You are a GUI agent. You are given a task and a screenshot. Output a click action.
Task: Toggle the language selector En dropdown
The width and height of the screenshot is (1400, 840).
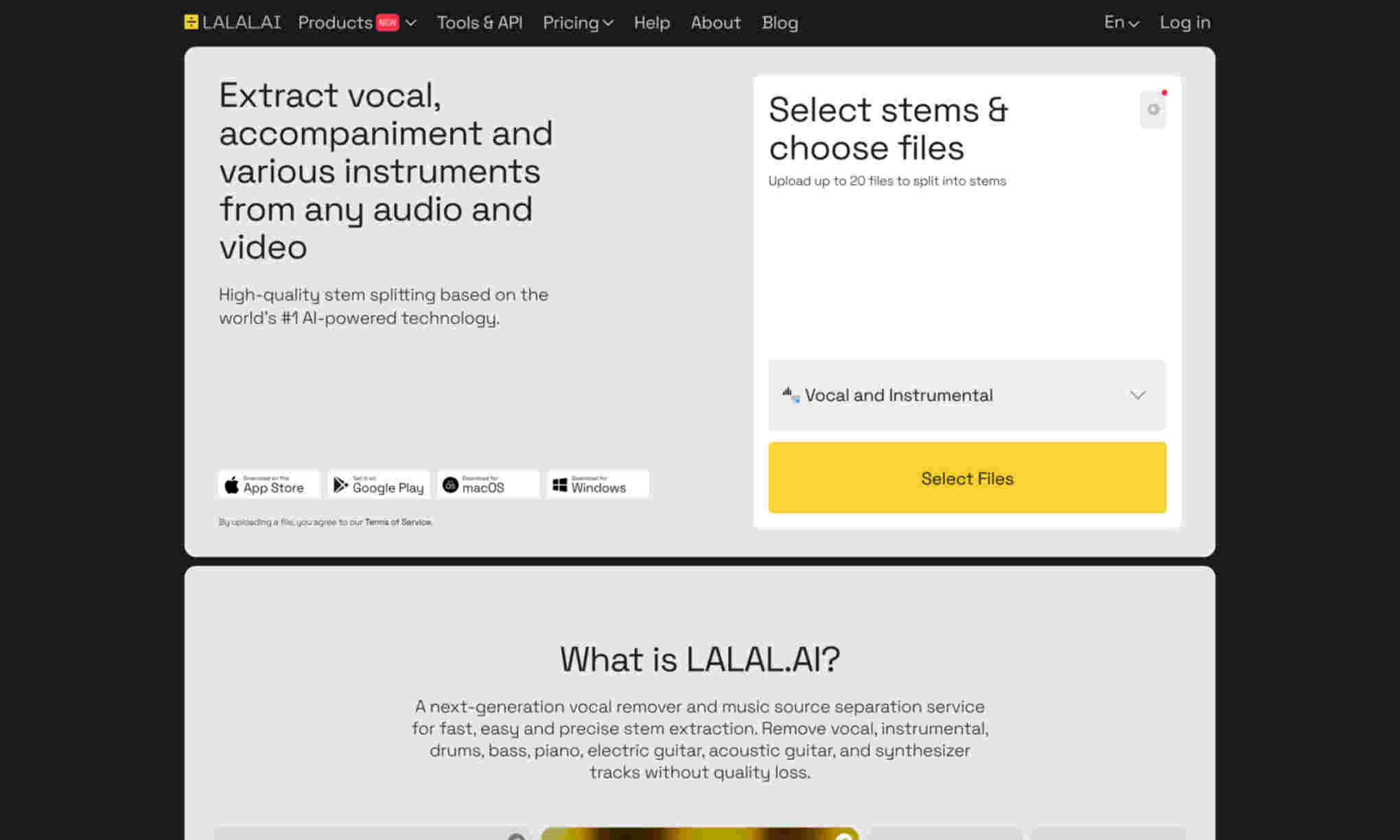[x=1119, y=22]
